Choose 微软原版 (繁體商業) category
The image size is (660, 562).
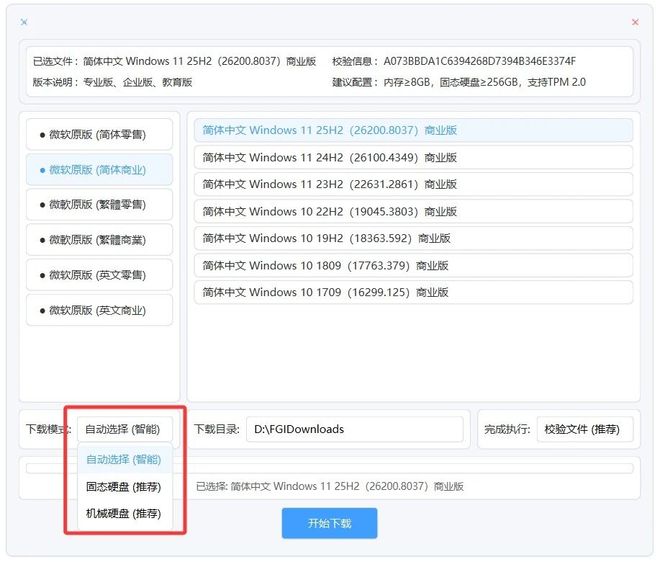(x=99, y=240)
